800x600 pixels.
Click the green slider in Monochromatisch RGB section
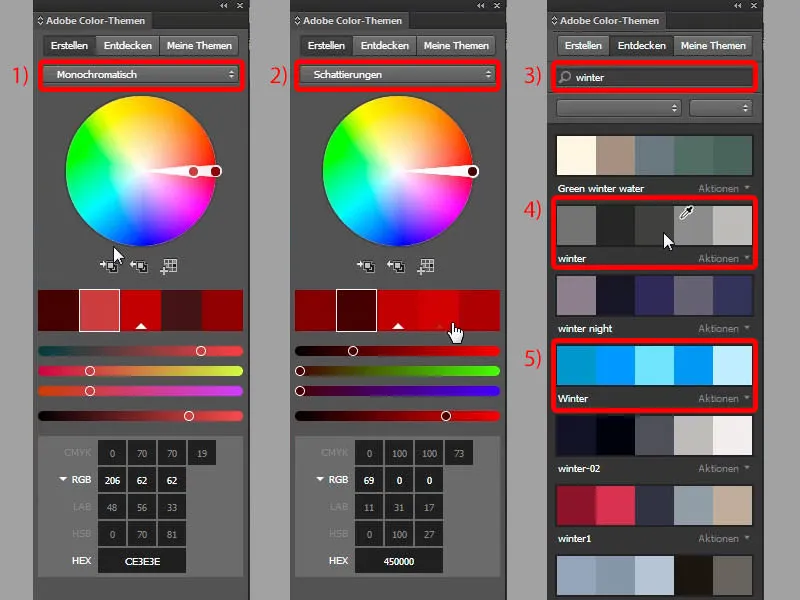(140, 371)
